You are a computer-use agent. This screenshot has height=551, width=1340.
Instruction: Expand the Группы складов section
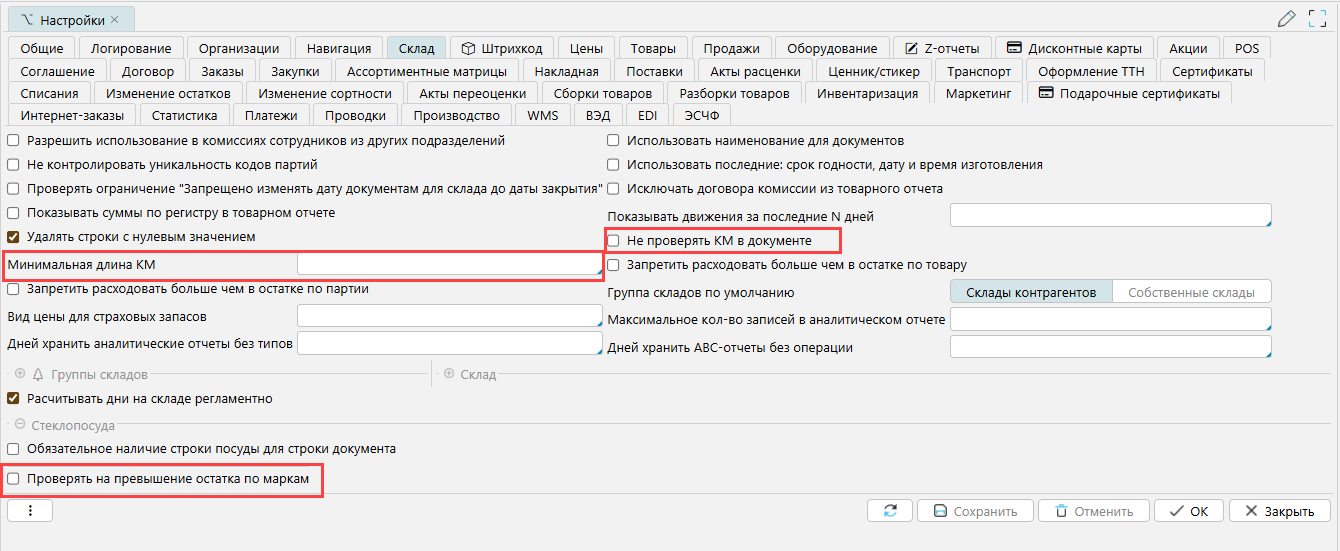click(20, 374)
